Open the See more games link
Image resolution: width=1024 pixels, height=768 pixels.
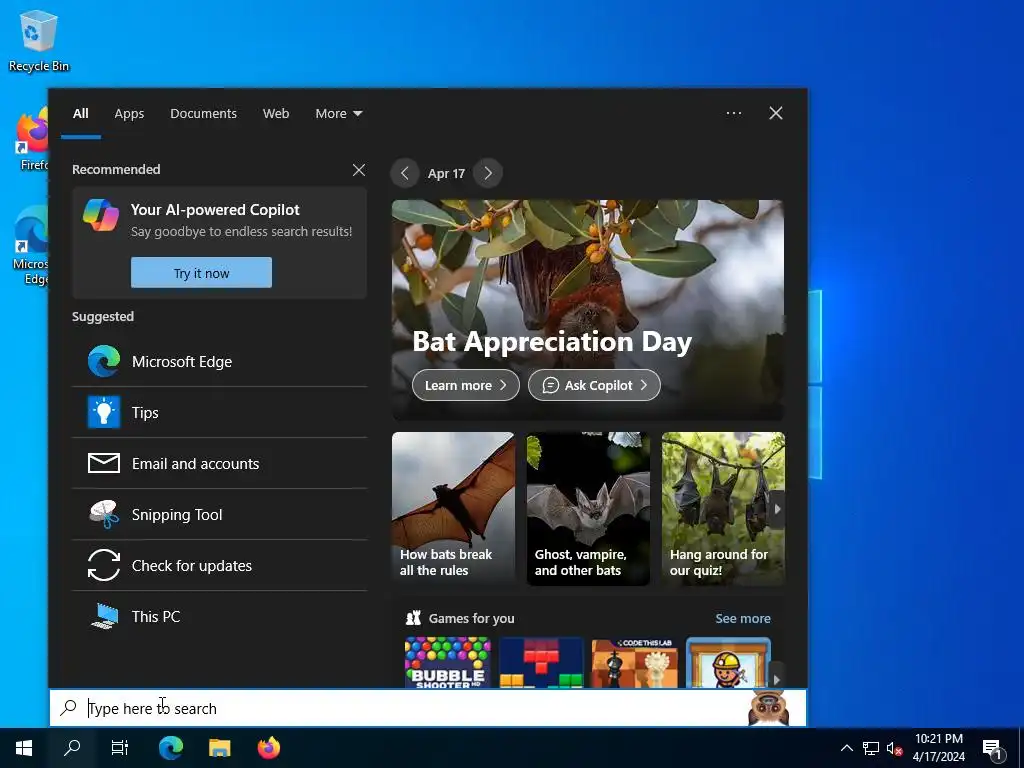(x=743, y=618)
